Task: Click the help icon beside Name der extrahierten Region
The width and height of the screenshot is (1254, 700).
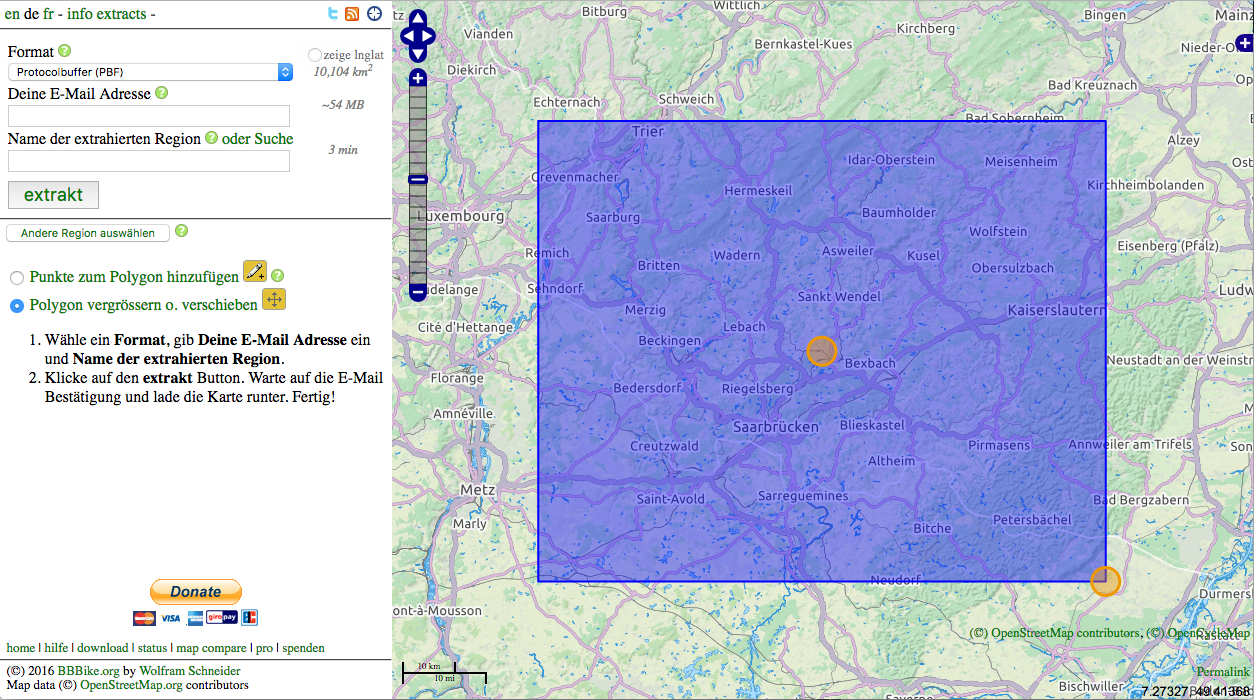Action: [211, 138]
